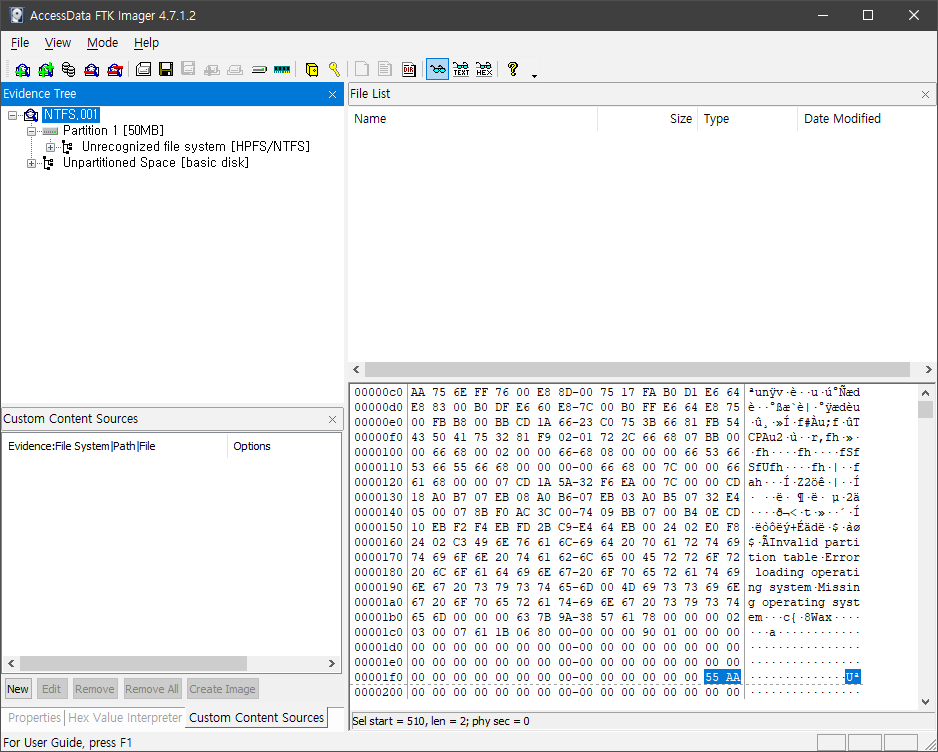The height and width of the screenshot is (752, 938).
Task: Click Evidence:File System|Path|File column header
Action: pos(115,446)
